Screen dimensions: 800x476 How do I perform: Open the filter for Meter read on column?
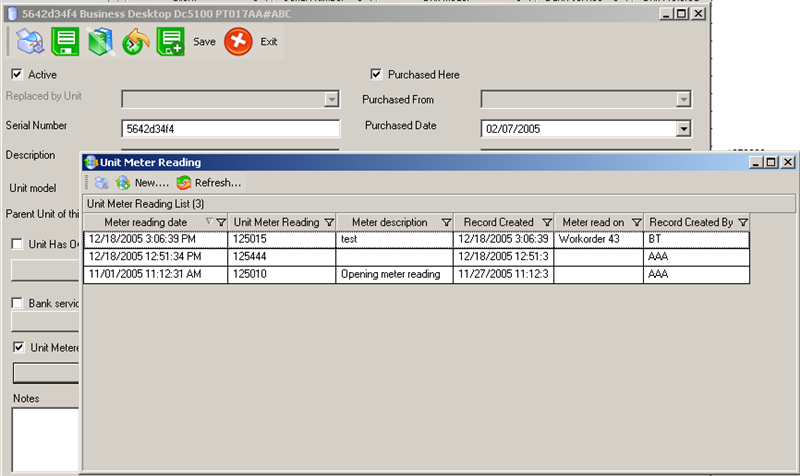(637, 222)
